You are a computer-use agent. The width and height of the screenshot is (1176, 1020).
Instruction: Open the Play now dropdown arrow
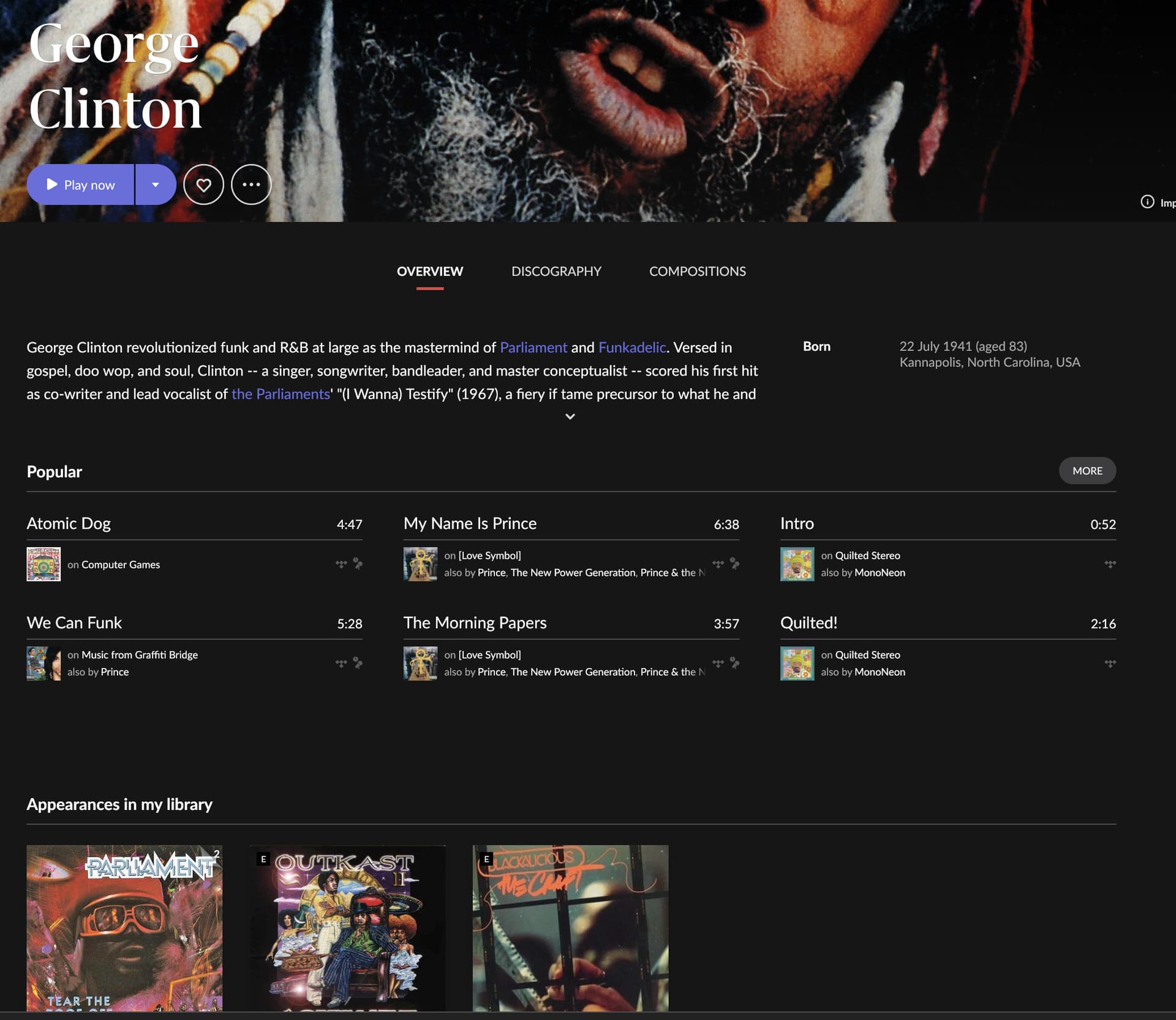156,184
